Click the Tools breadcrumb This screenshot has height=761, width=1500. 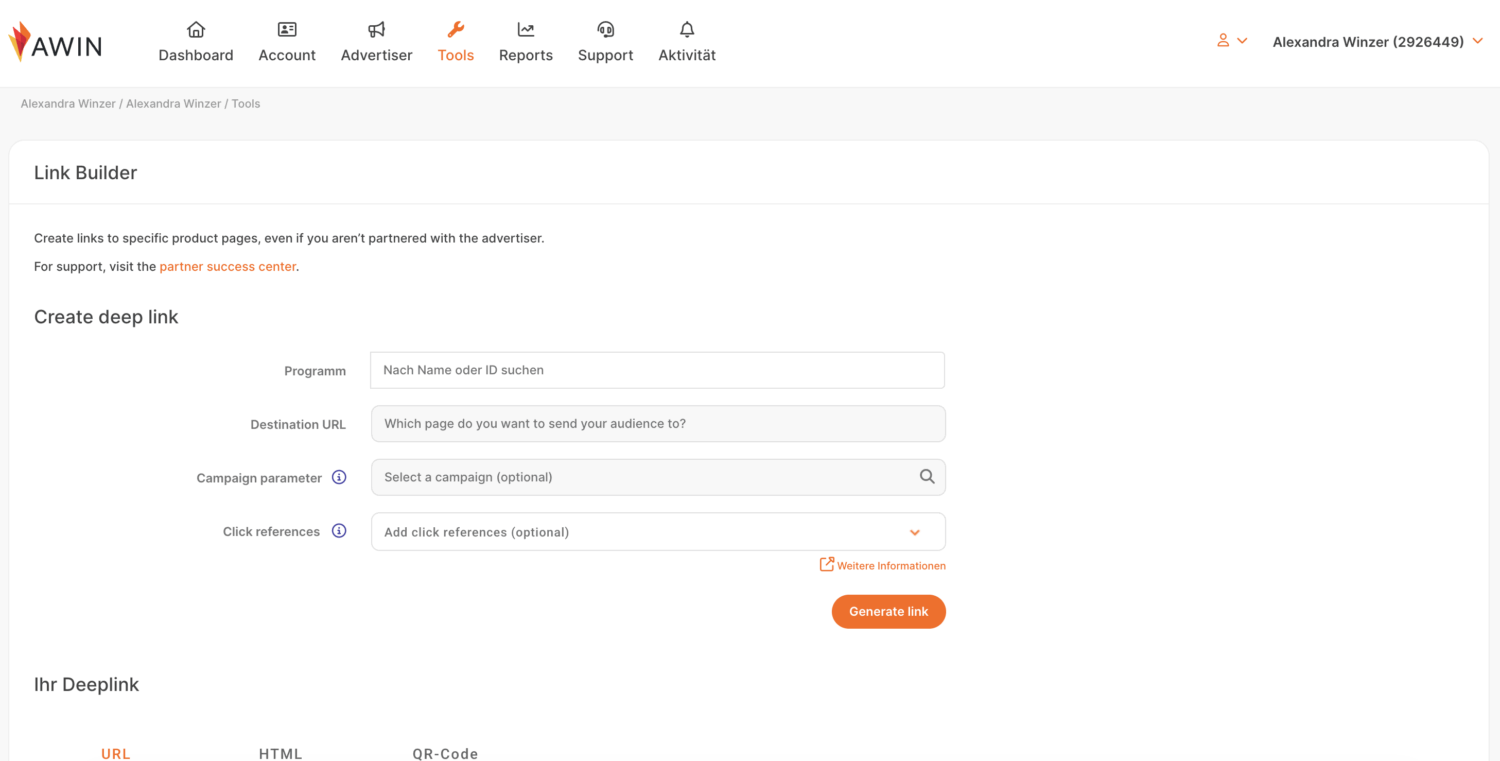click(x=246, y=103)
